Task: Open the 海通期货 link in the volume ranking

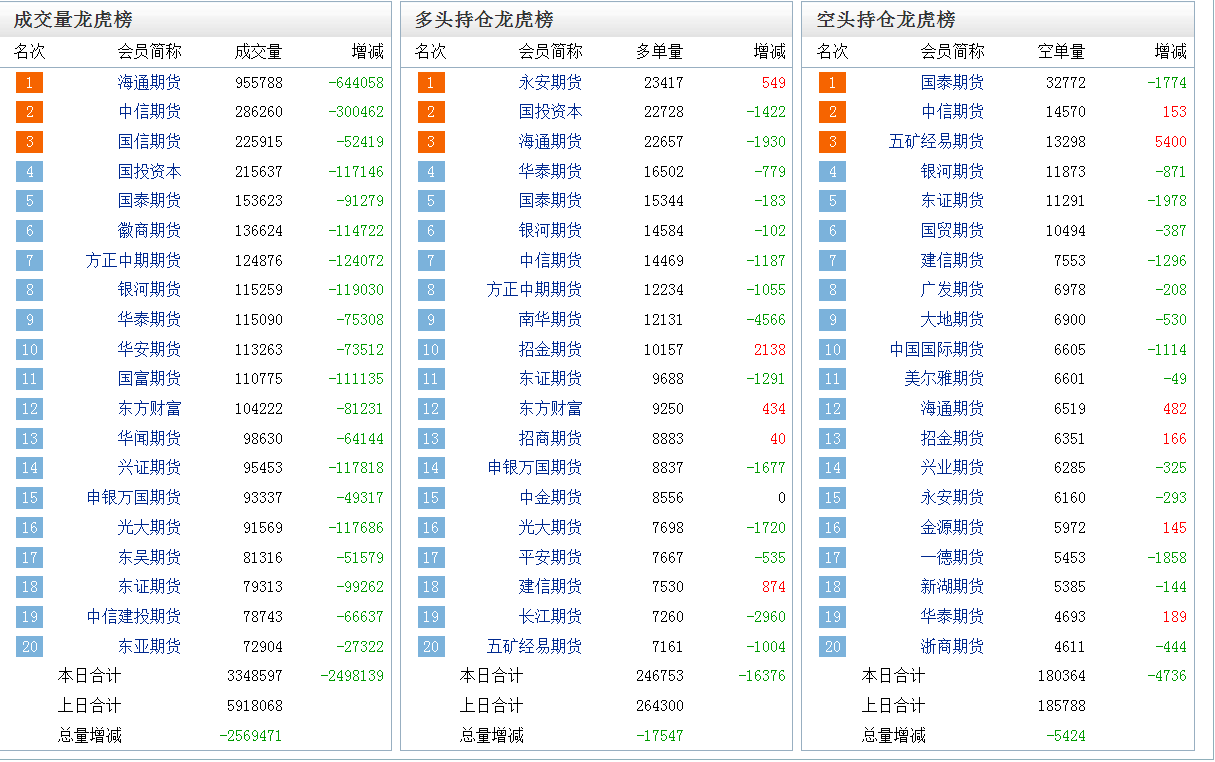Action: (150, 82)
